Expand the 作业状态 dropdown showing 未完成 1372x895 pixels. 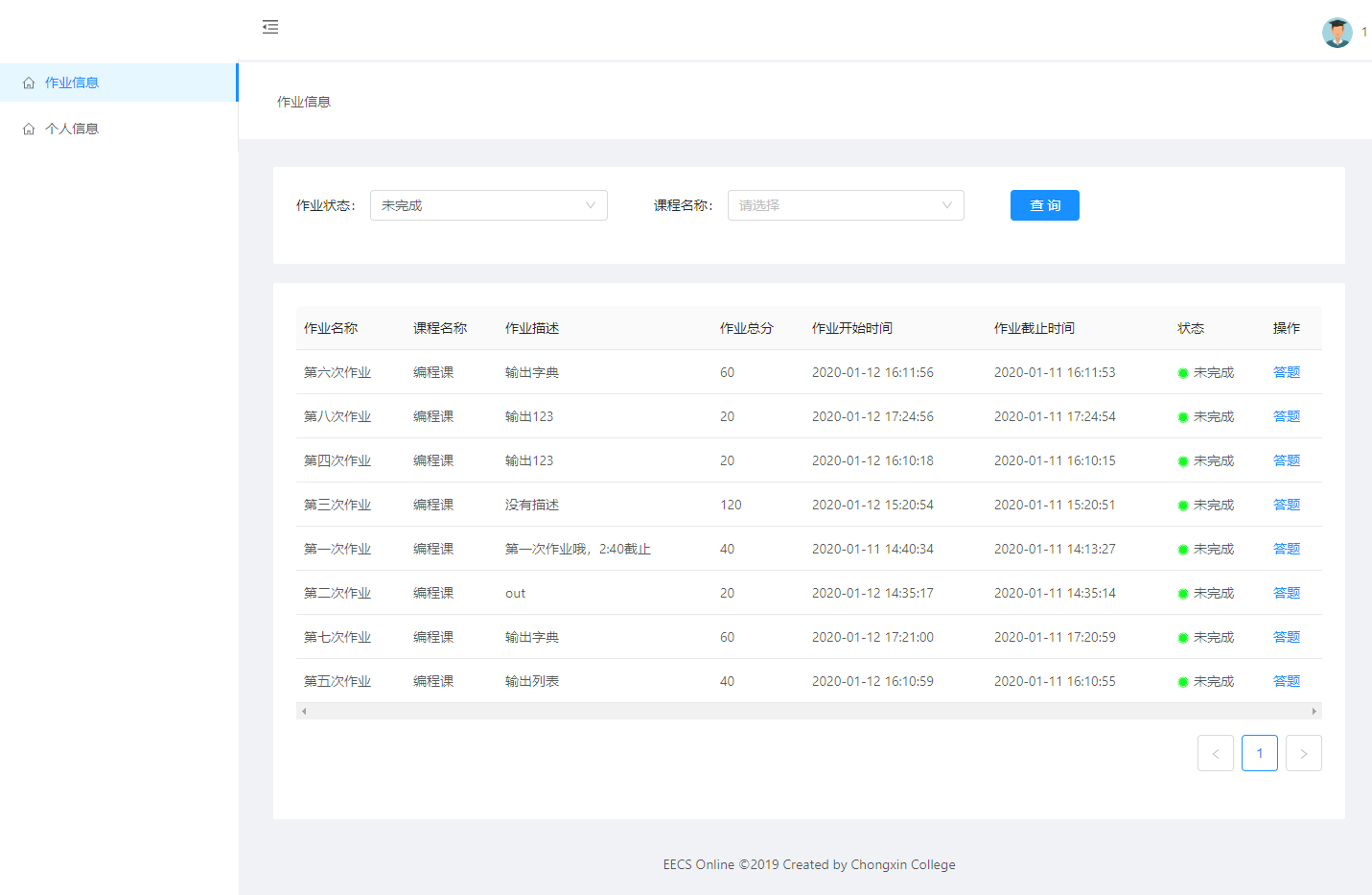(489, 205)
